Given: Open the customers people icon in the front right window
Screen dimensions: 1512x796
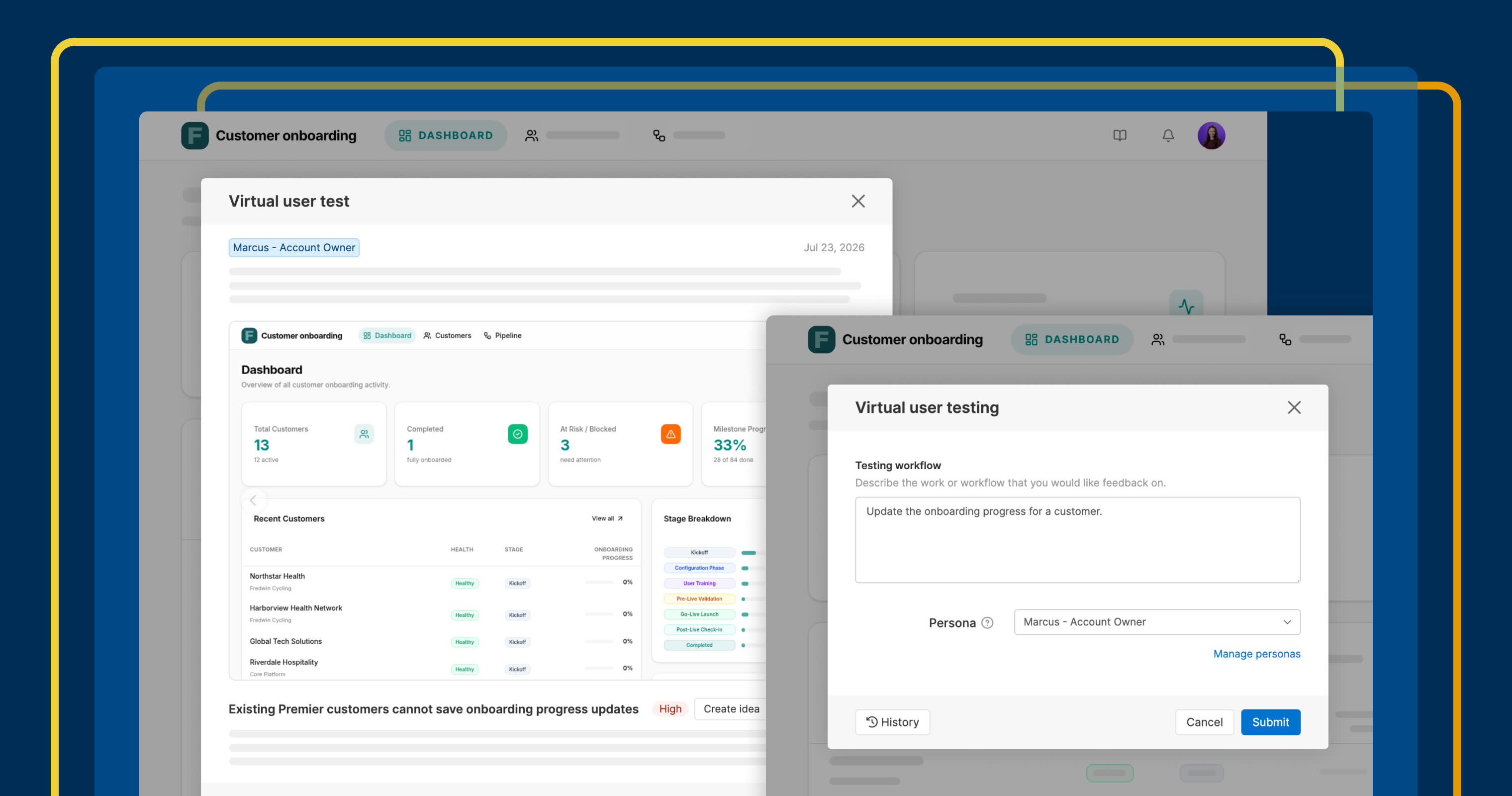Looking at the screenshot, I should pos(1158,339).
